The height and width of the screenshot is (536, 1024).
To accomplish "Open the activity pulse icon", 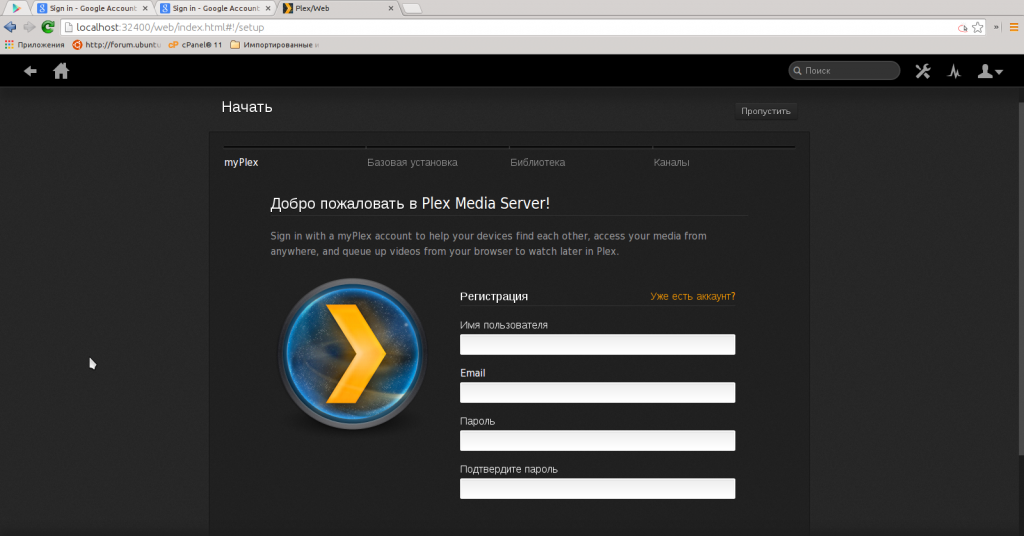I will [x=954, y=71].
